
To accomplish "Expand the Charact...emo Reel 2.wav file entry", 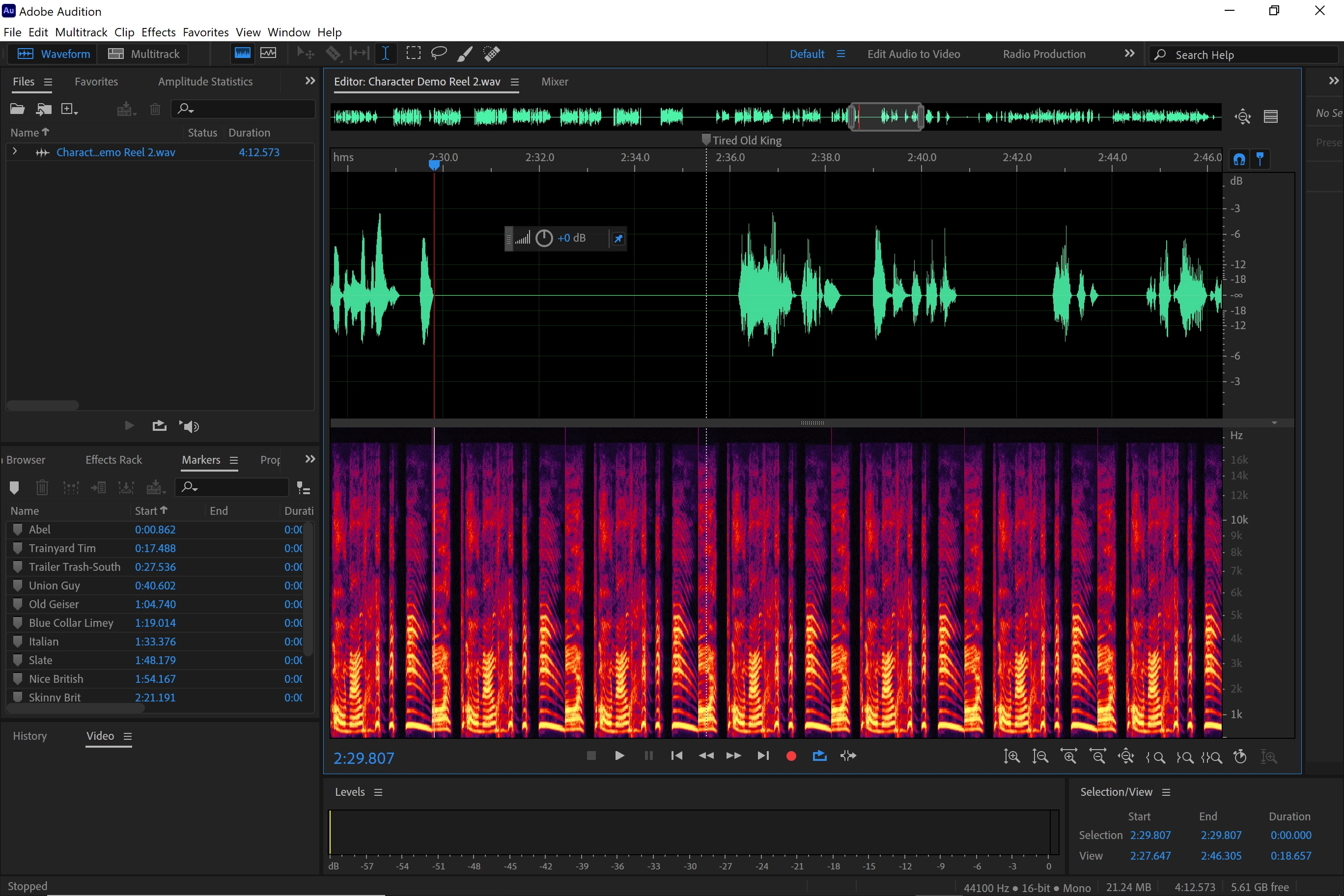I will (x=15, y=151).
